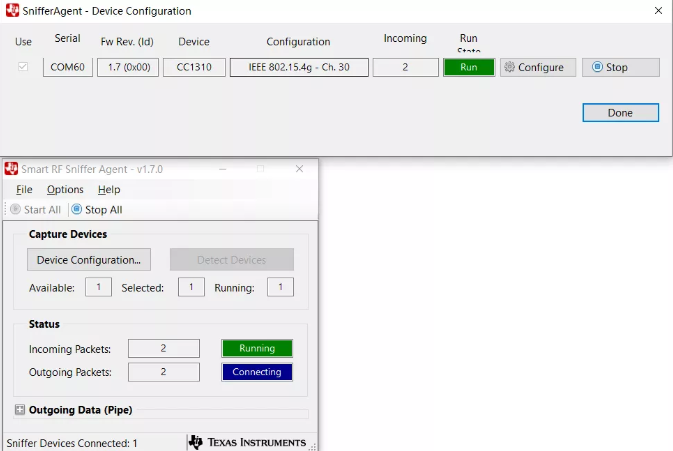Open Device Configuration dialog button

88,260
